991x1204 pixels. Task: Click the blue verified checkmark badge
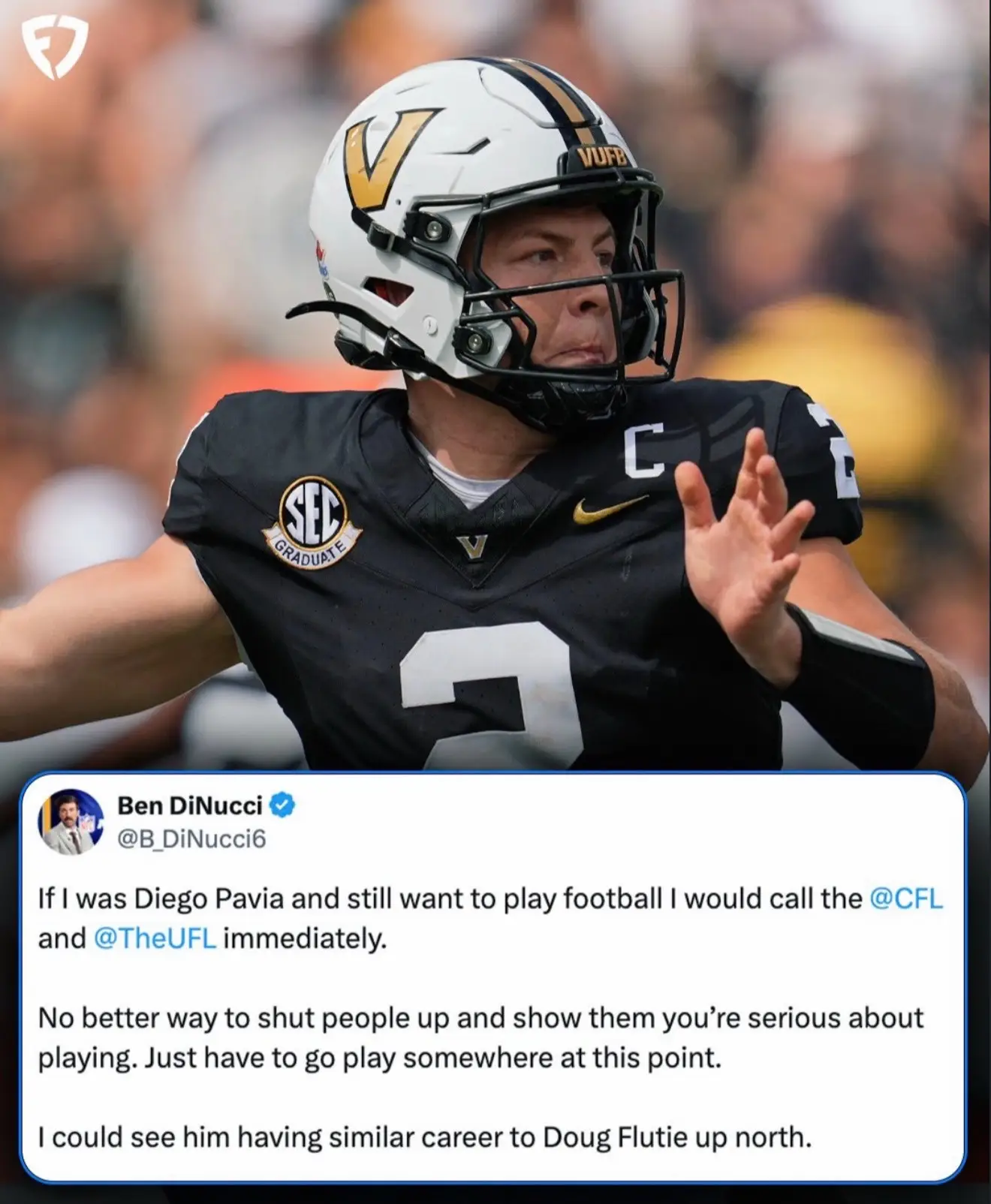click(x=282, y=806)
